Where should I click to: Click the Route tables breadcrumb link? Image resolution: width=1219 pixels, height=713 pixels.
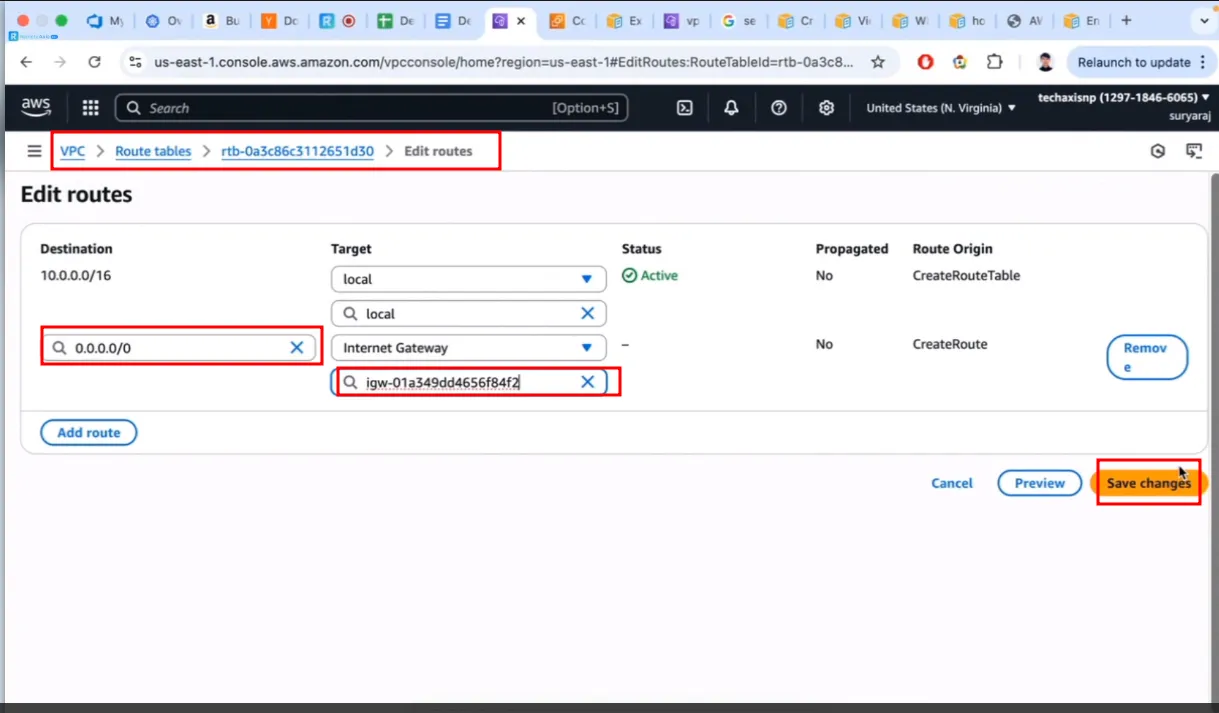click(x=153, y=151)
